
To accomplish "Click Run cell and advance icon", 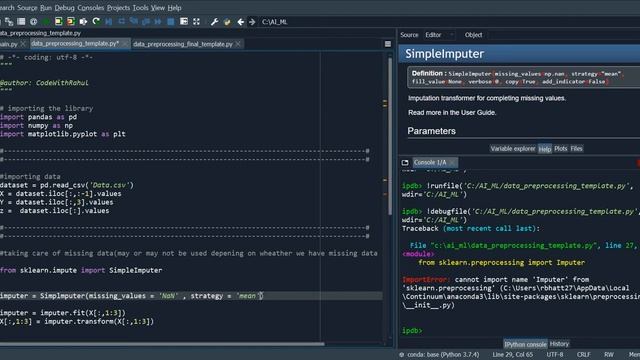I will pyautogui.click(x=71, y=22).
